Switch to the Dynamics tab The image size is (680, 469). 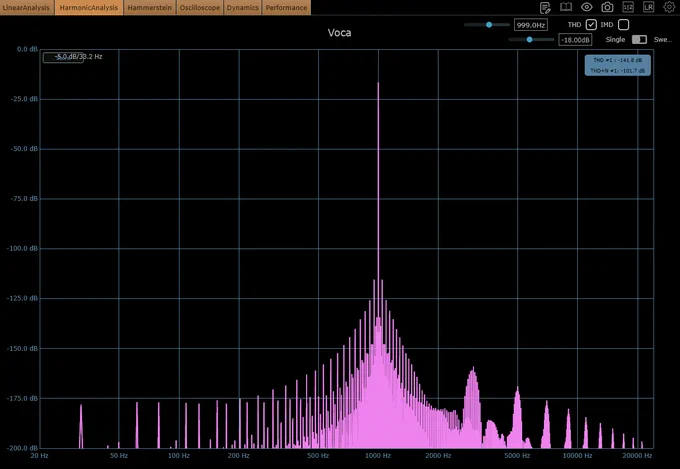(x=242, y=7)
